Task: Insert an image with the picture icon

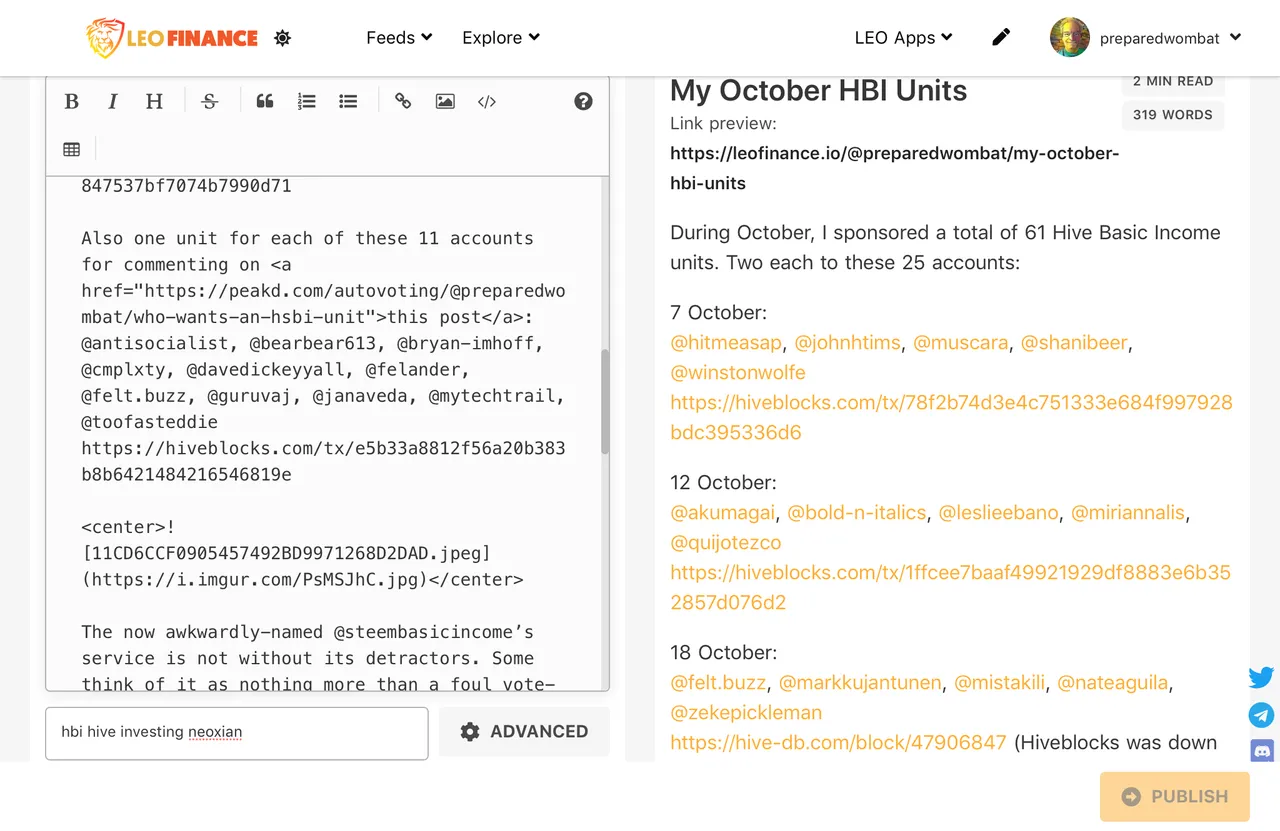Action: click(445, 101)
